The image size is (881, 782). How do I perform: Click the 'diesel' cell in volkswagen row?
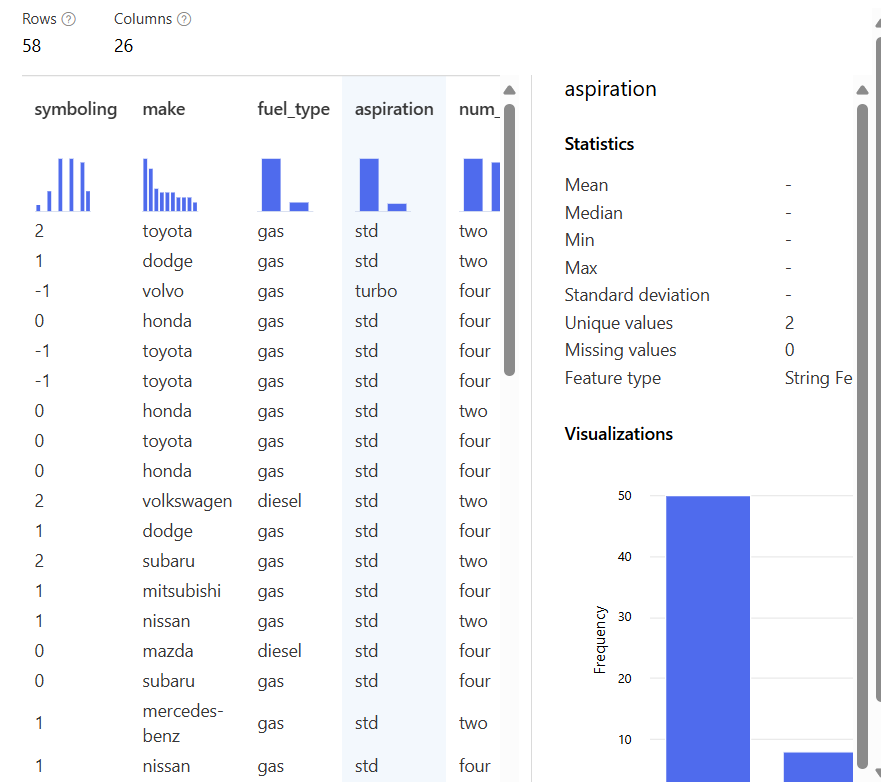point(279,501)
